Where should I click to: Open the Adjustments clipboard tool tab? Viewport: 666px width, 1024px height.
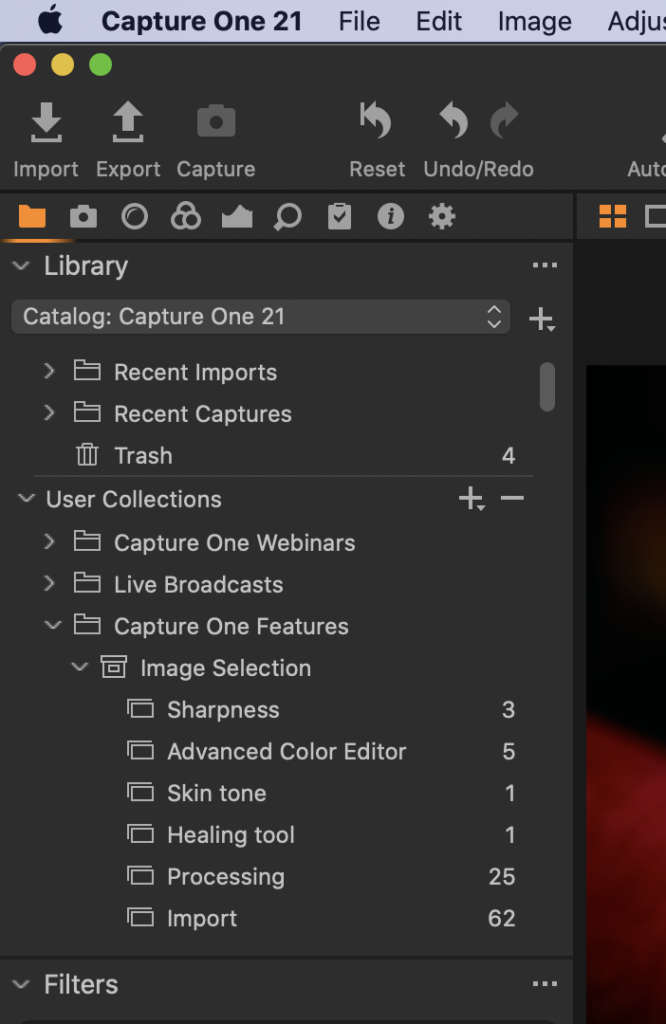(x=340, y=216)
